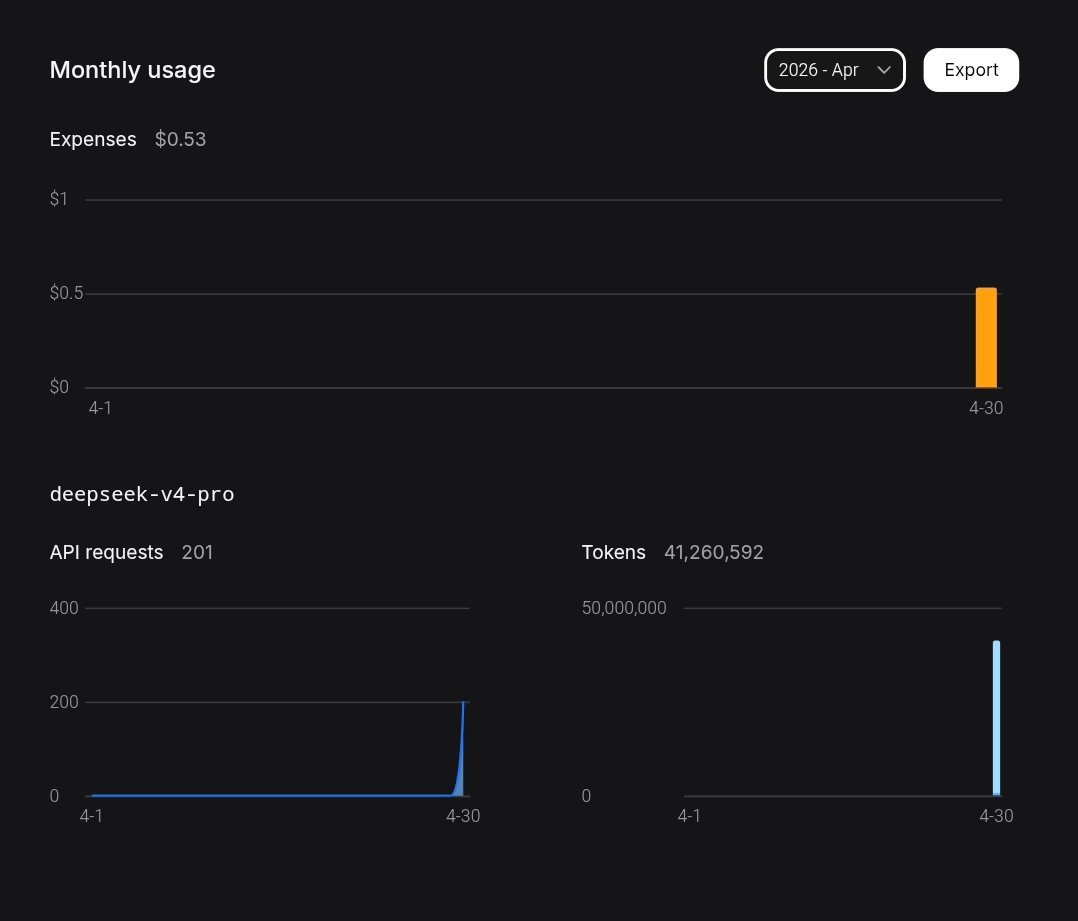Click the Tokens total 41,260,592
Screen dimensions: 1078x921
[x=714, y=553]
